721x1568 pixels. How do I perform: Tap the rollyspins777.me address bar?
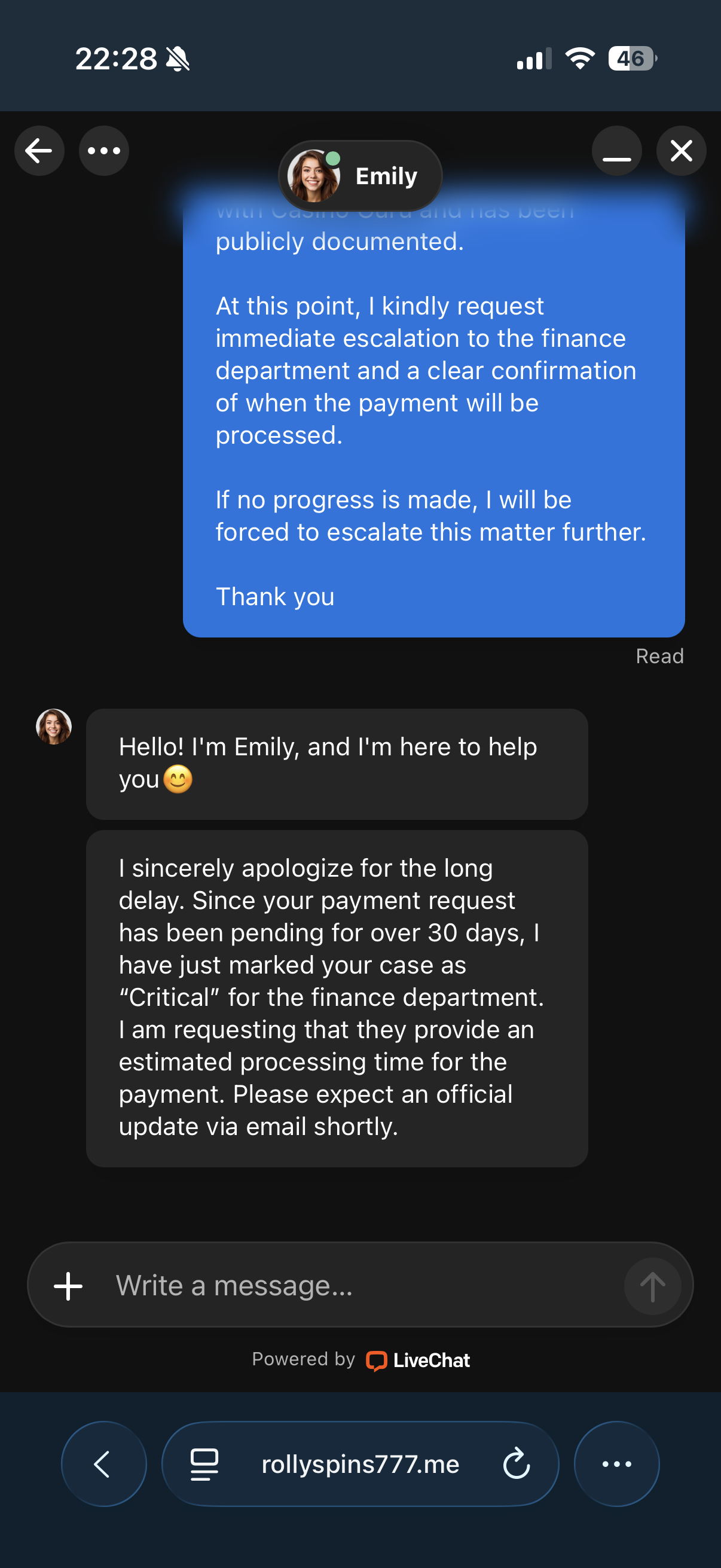tap(360, 1464)
